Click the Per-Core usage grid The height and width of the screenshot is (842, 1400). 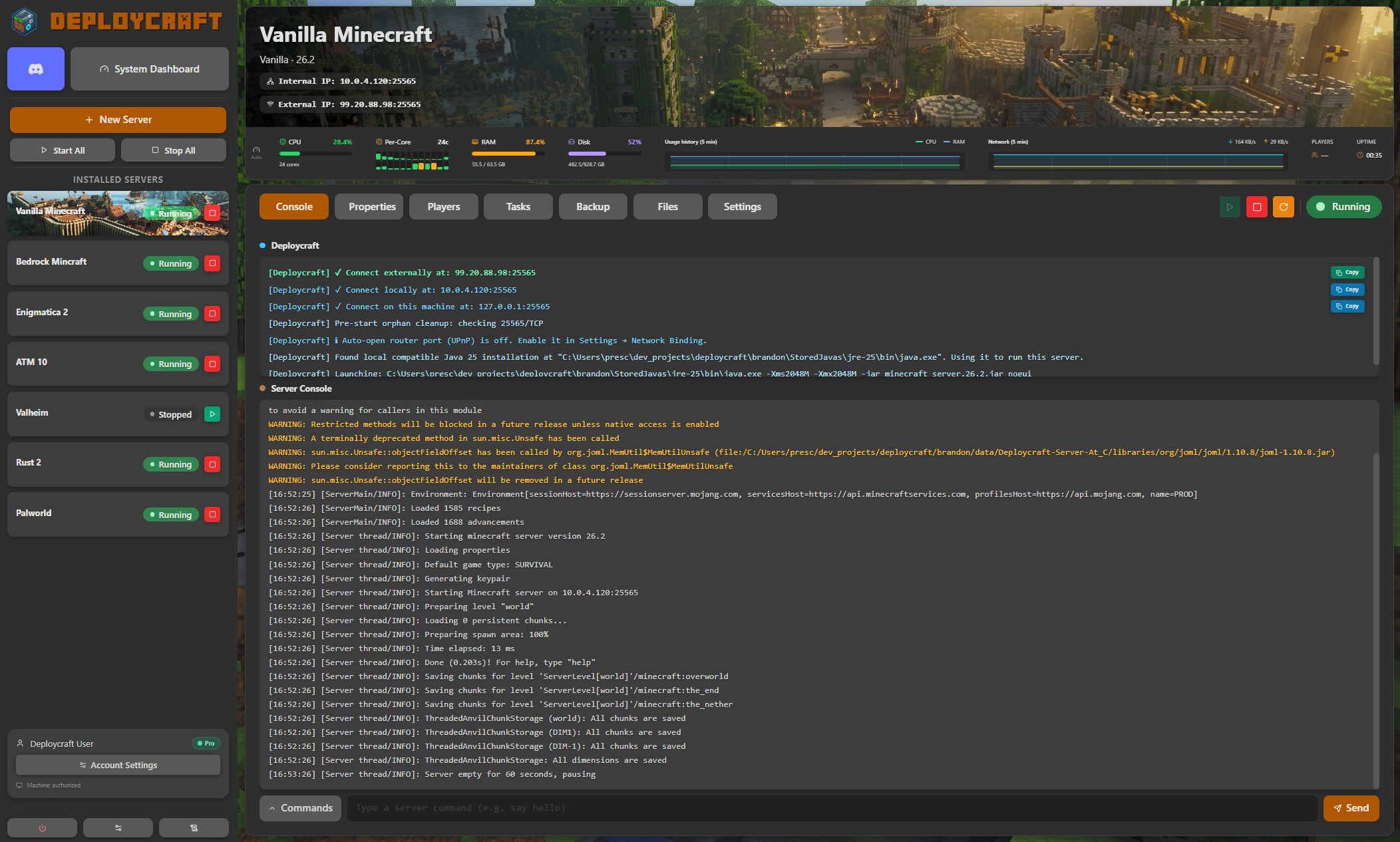point(412,161)
